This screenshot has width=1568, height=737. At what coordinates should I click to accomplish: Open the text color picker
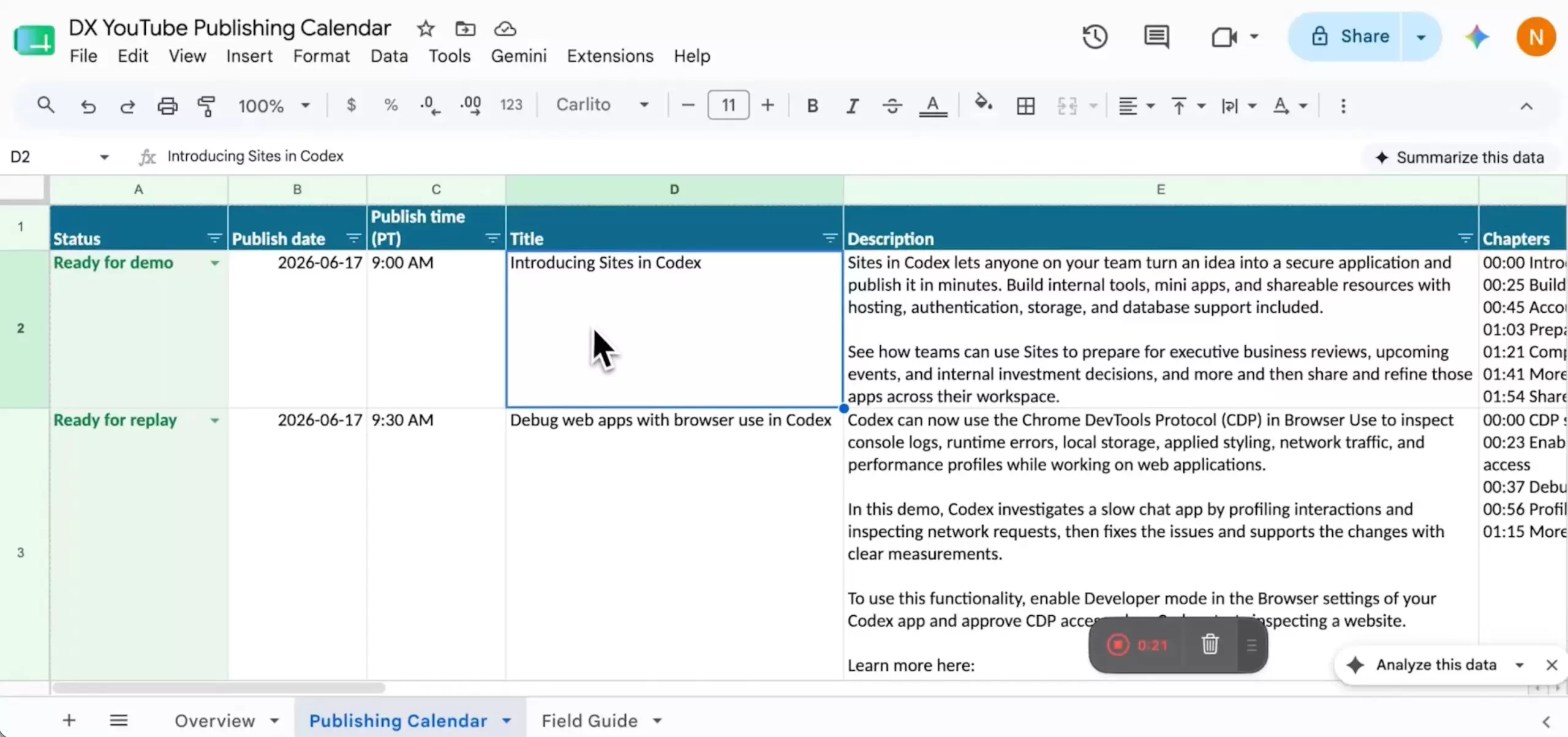point(933,107)
